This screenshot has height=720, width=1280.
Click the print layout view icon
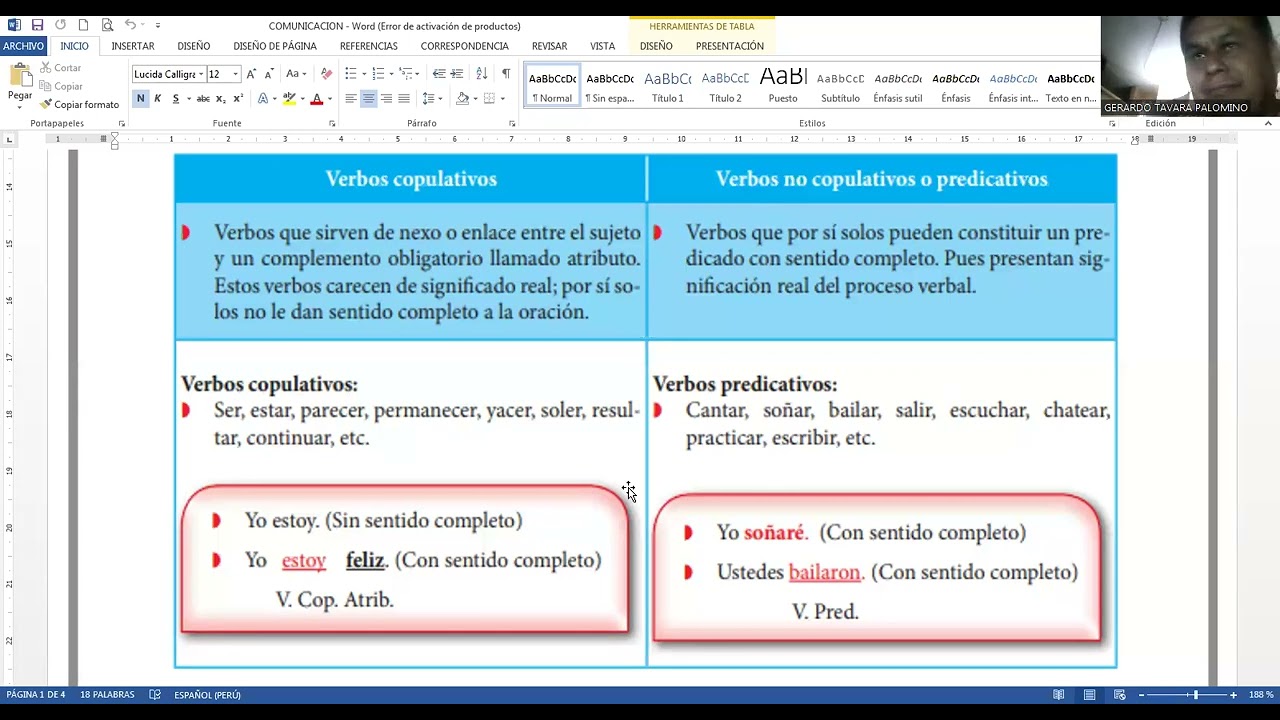pyautogui.click(x=1089, y=695)
